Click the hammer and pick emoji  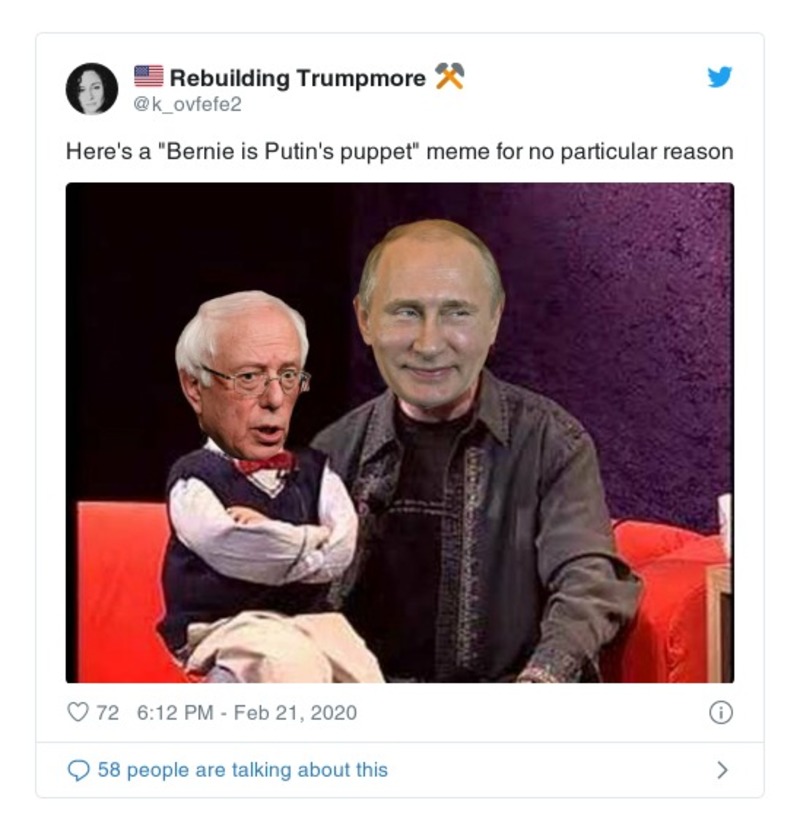click(450, 76)
